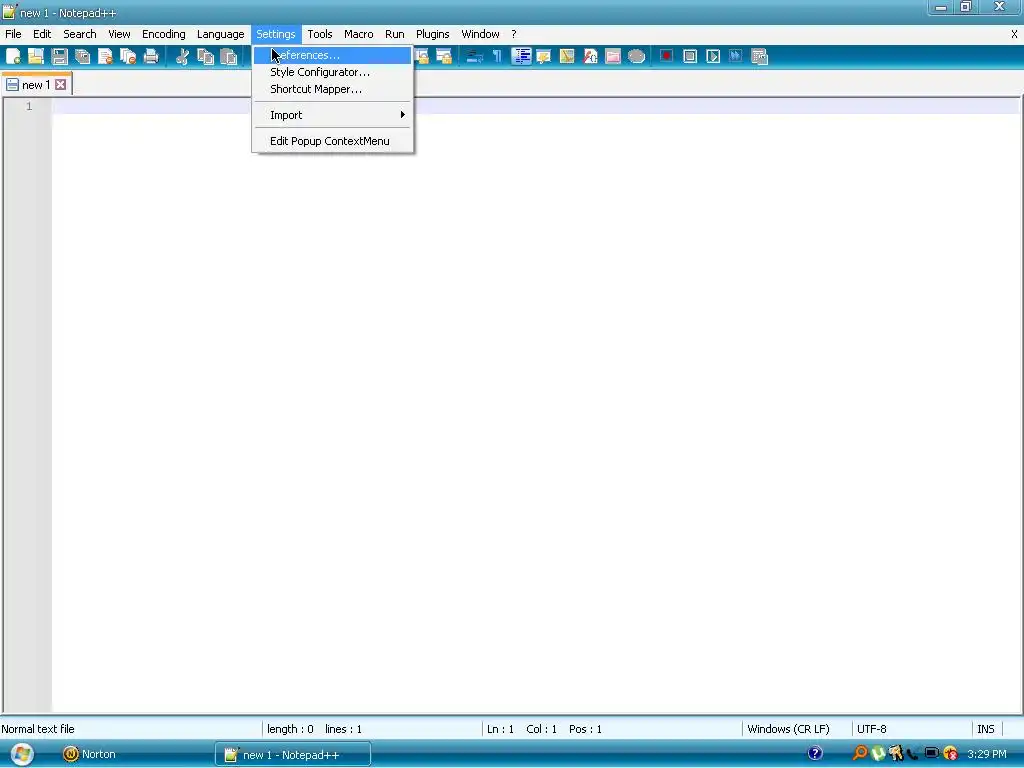Open the Folder as Workspace icon
The height and width of the screenshot is (768, 1024).
[x=613, y=57]
